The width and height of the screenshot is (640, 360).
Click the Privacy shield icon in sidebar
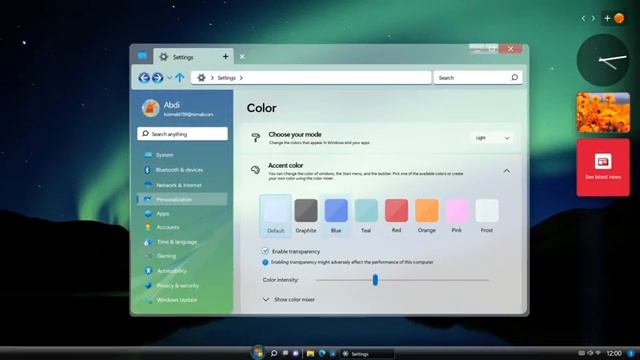point(148,285)
